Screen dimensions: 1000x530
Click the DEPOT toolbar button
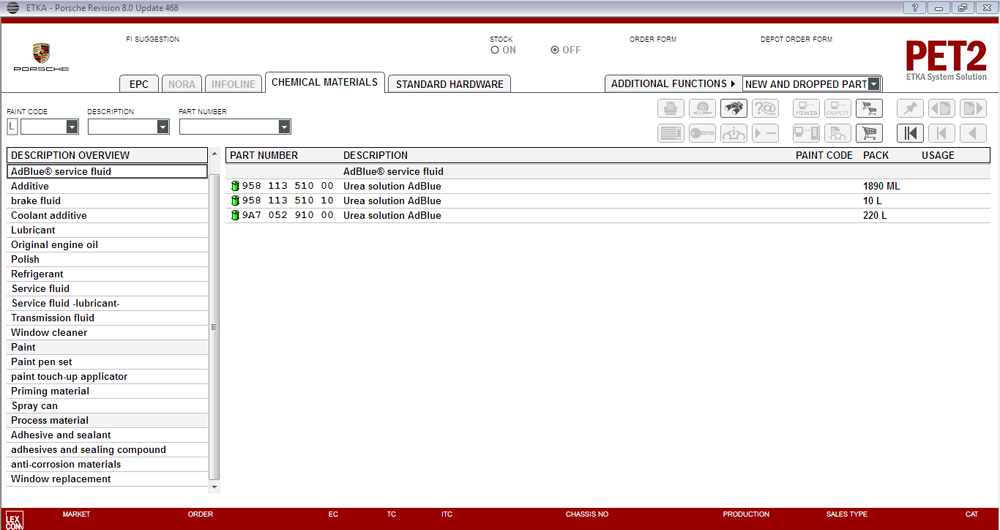pos(837,108)
